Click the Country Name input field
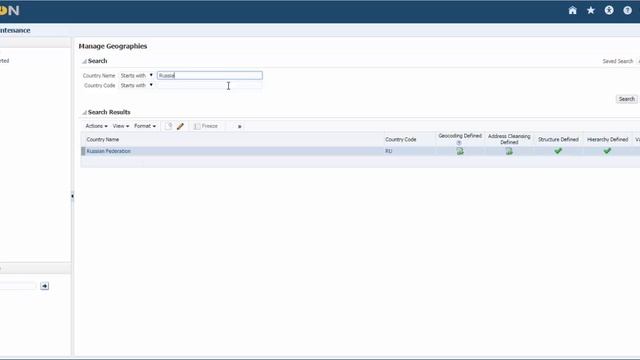 click(209, 76)
